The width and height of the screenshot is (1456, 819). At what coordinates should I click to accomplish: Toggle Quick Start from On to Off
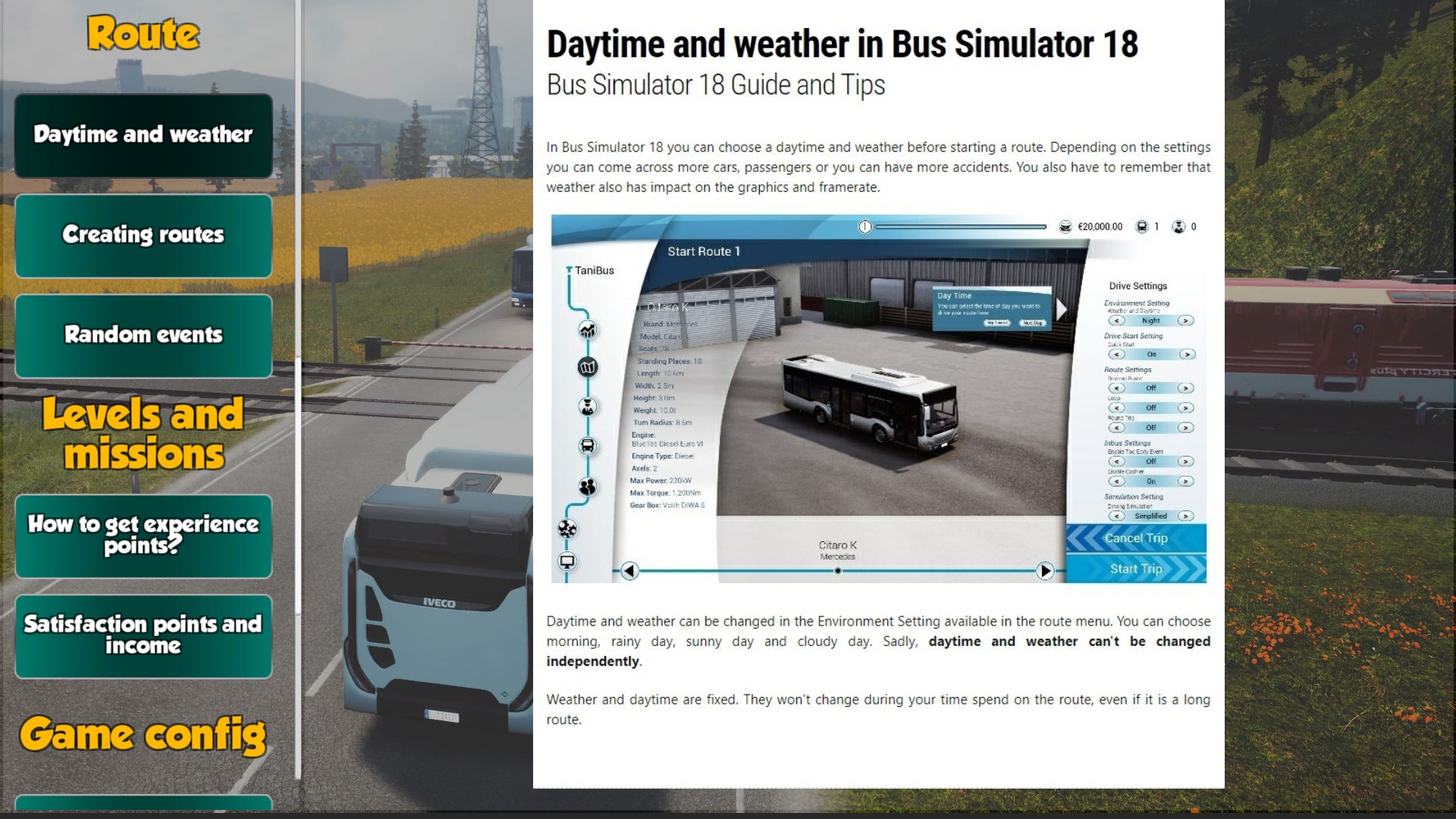[x=1186, y=354]
